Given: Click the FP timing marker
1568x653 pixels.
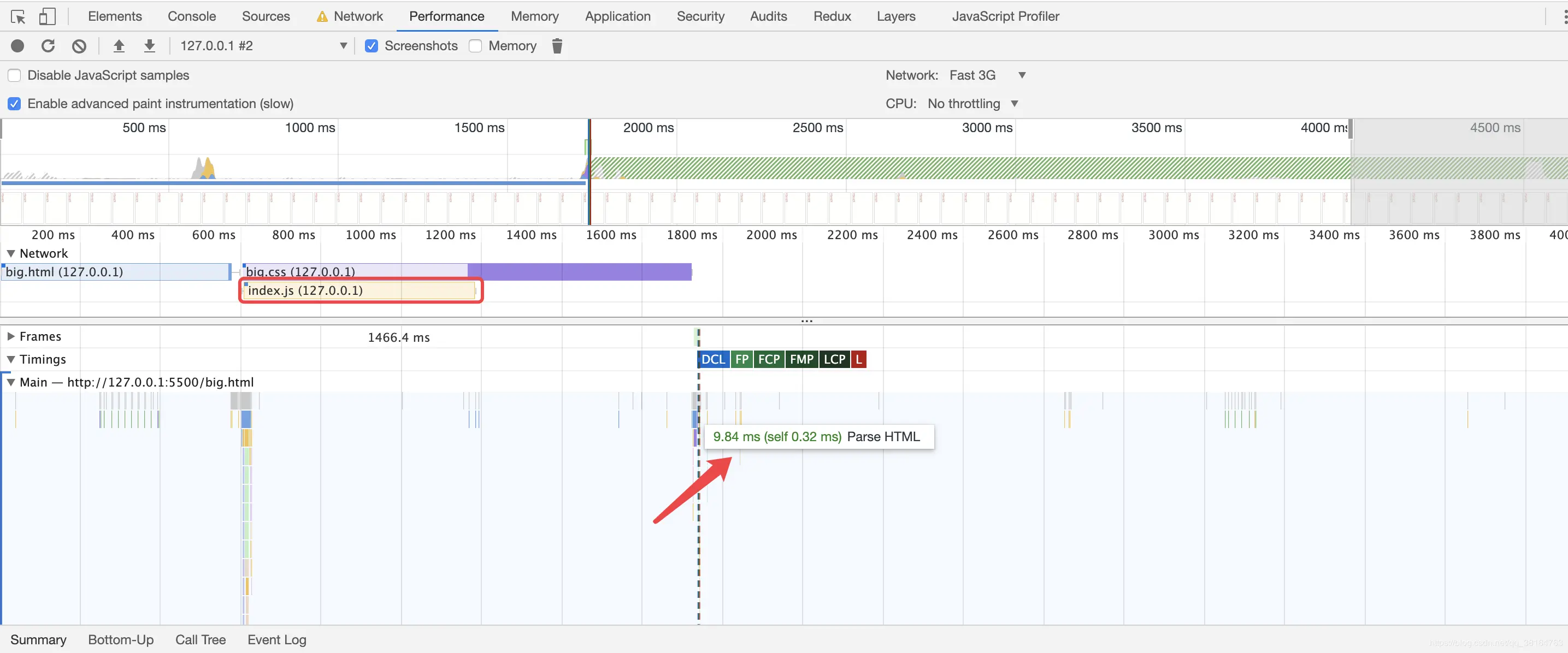Looking at the screenshot, I should pos(741,360).
